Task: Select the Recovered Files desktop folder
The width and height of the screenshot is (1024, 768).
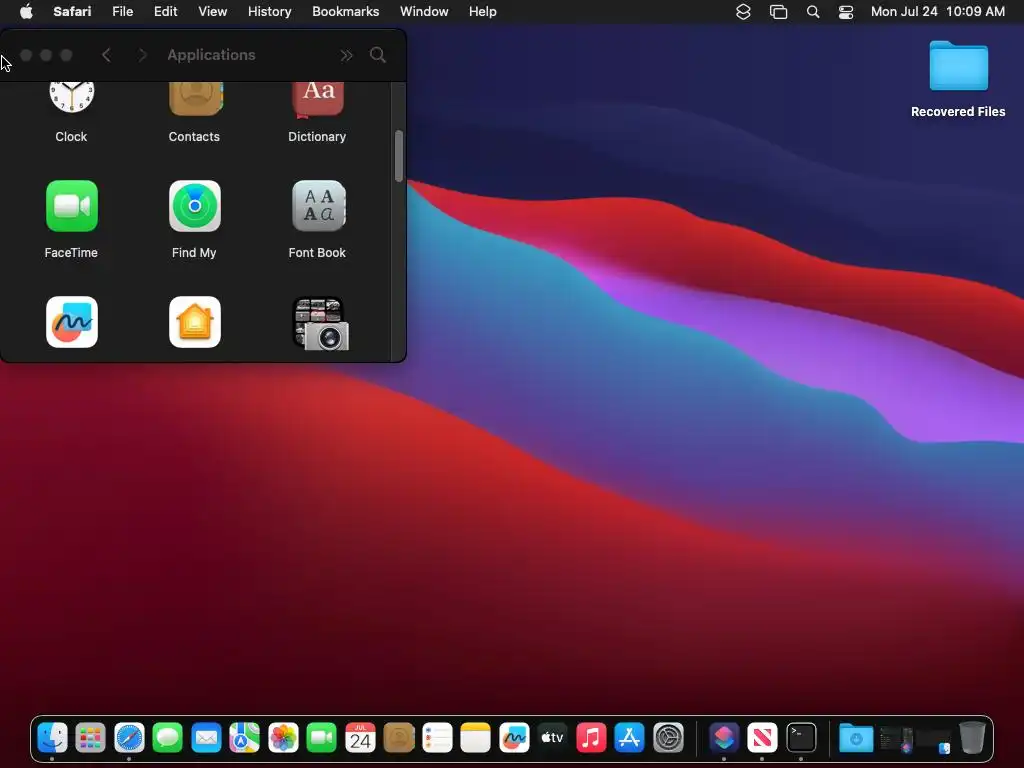Action: point(958,80)
